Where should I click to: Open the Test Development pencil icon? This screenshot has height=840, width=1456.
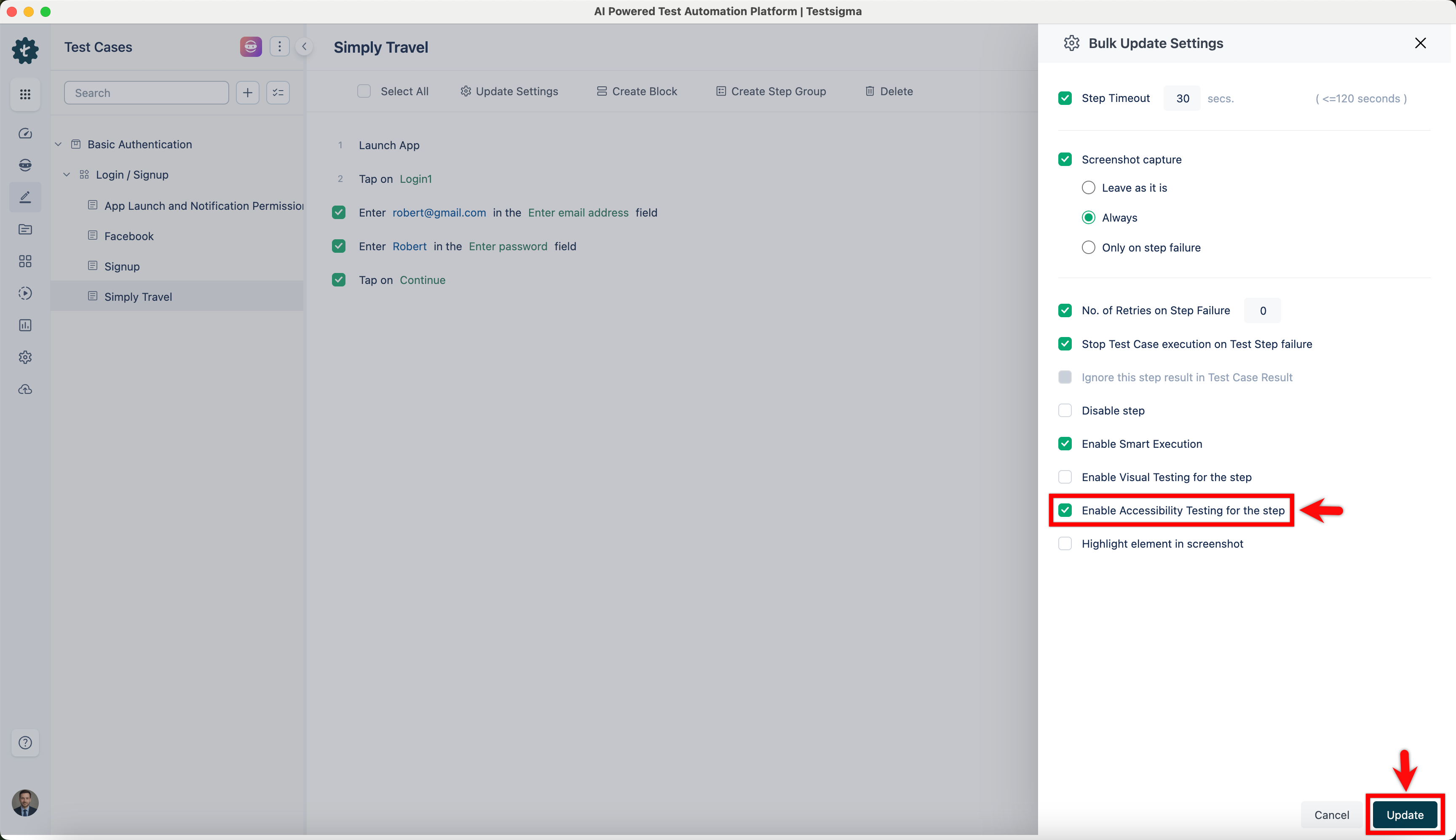click(x=25, y=197)
